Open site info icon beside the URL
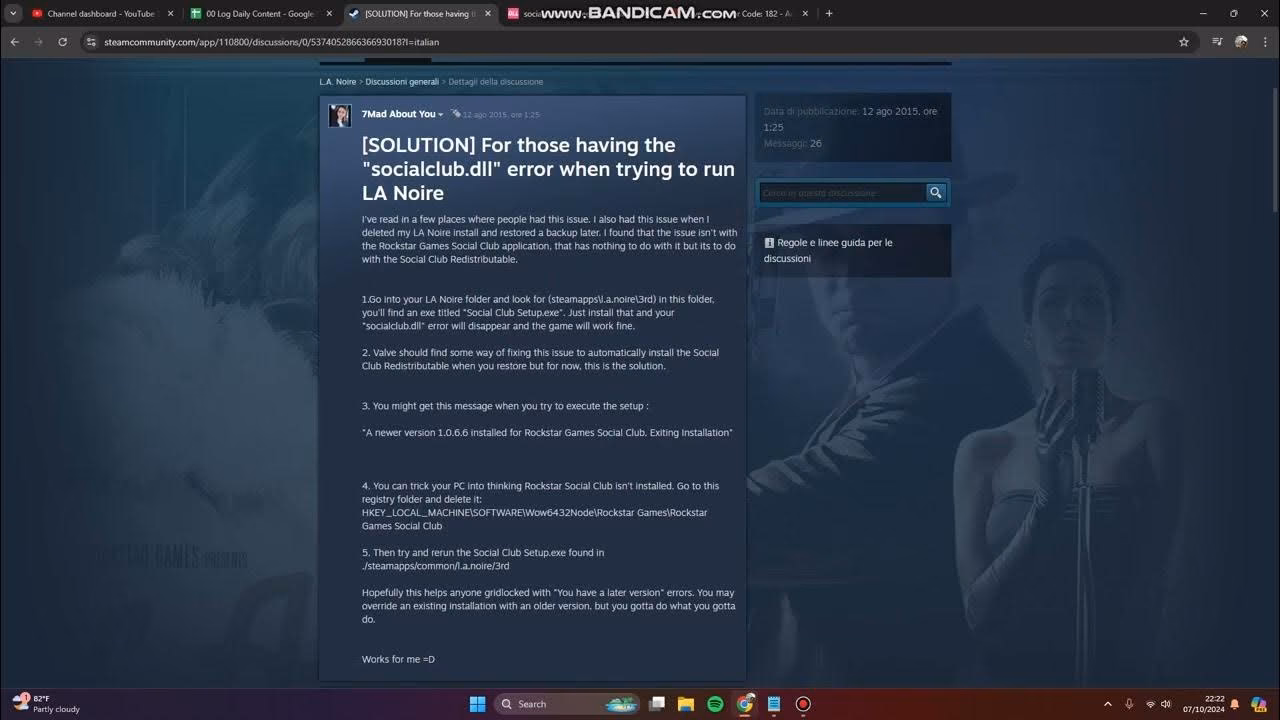This screenshot has width=1280, height=720. coord(91,42)
